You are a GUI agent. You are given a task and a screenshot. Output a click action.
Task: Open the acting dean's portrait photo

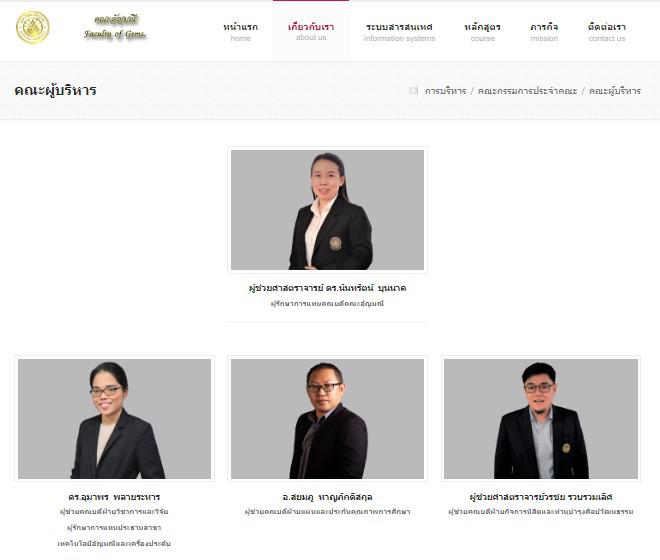[327, 210]
